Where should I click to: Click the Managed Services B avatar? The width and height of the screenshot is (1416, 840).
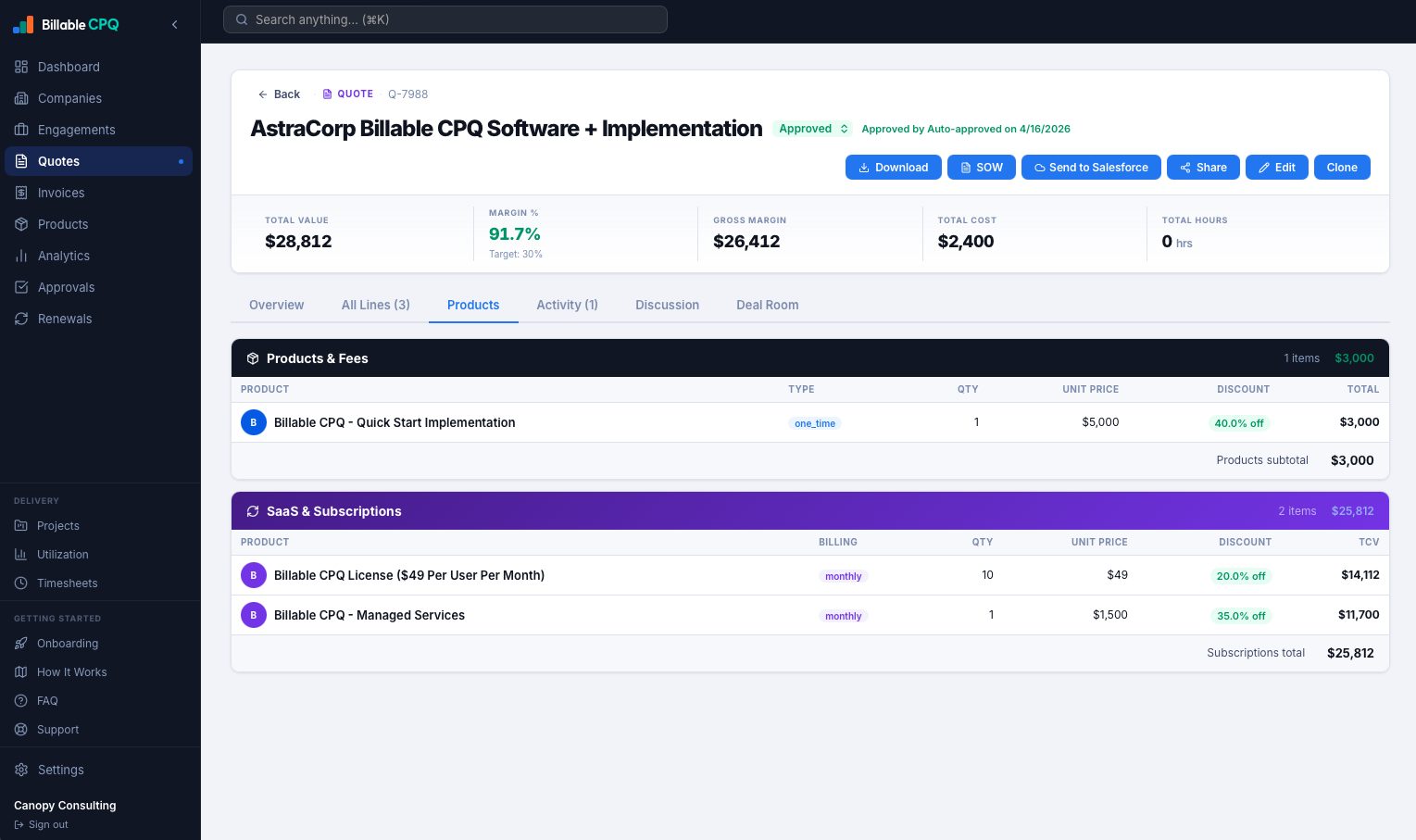pyautogui.click(x=254, y=615)
